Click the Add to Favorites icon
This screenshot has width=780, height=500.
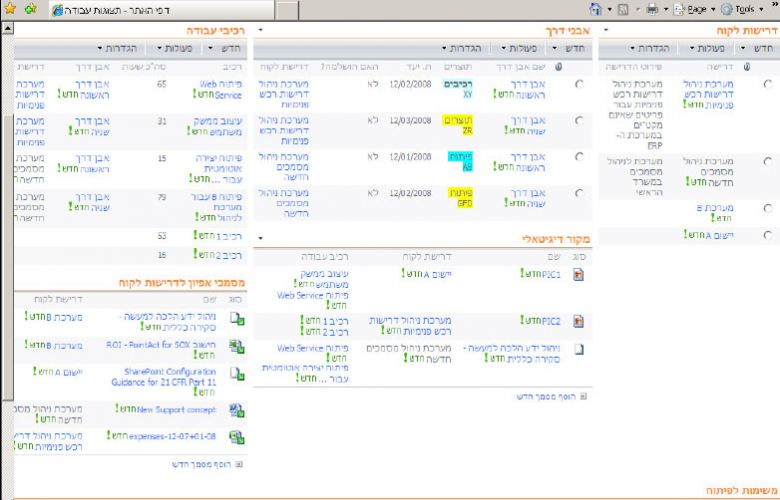[x=31, y=8]
